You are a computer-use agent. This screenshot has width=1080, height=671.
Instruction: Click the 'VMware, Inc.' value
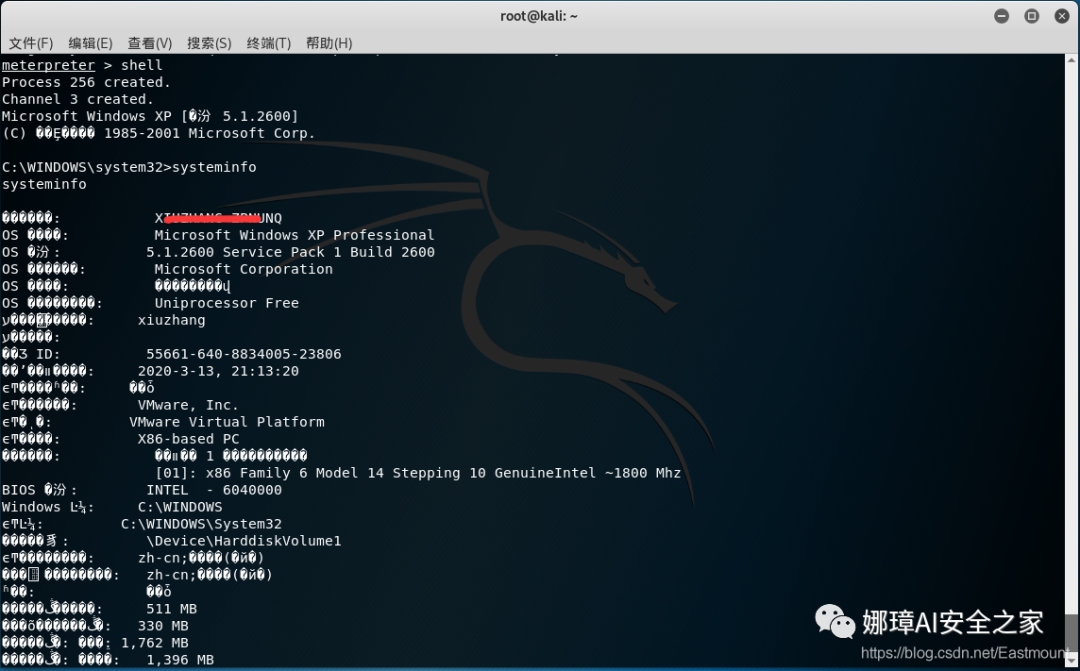[188, 405]
